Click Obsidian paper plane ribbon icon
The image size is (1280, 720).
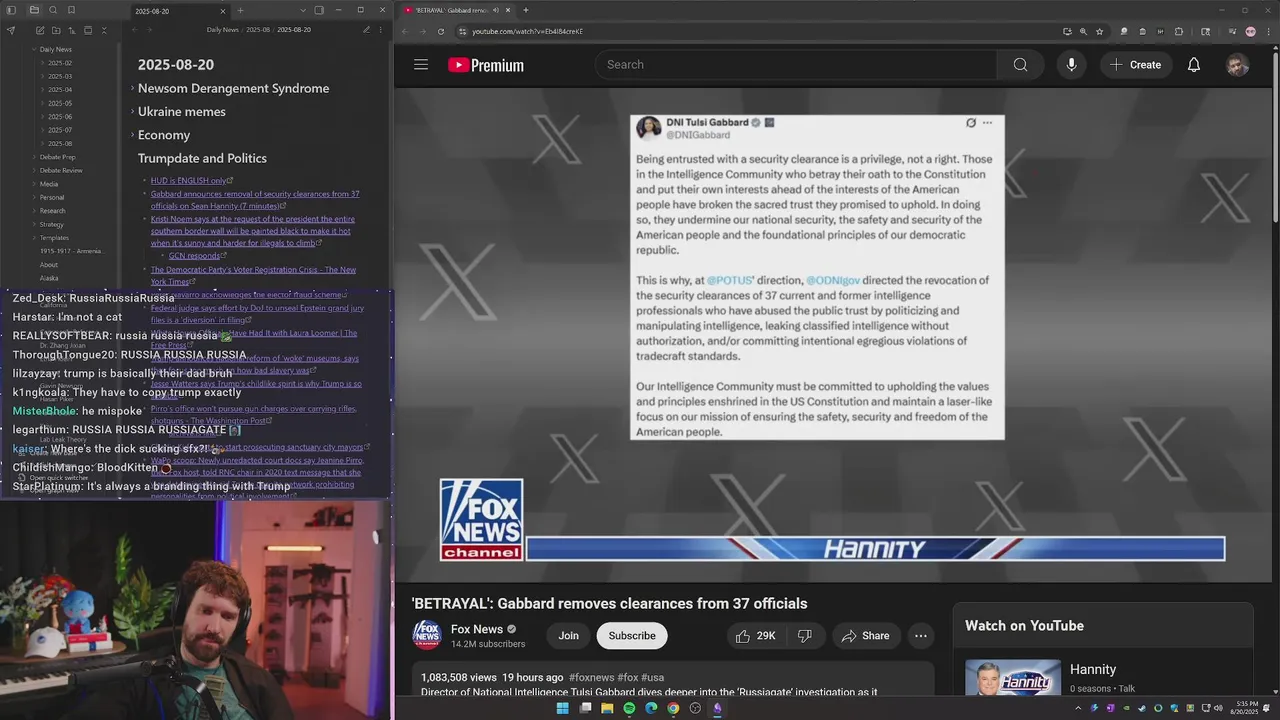(x=11, y=30)
